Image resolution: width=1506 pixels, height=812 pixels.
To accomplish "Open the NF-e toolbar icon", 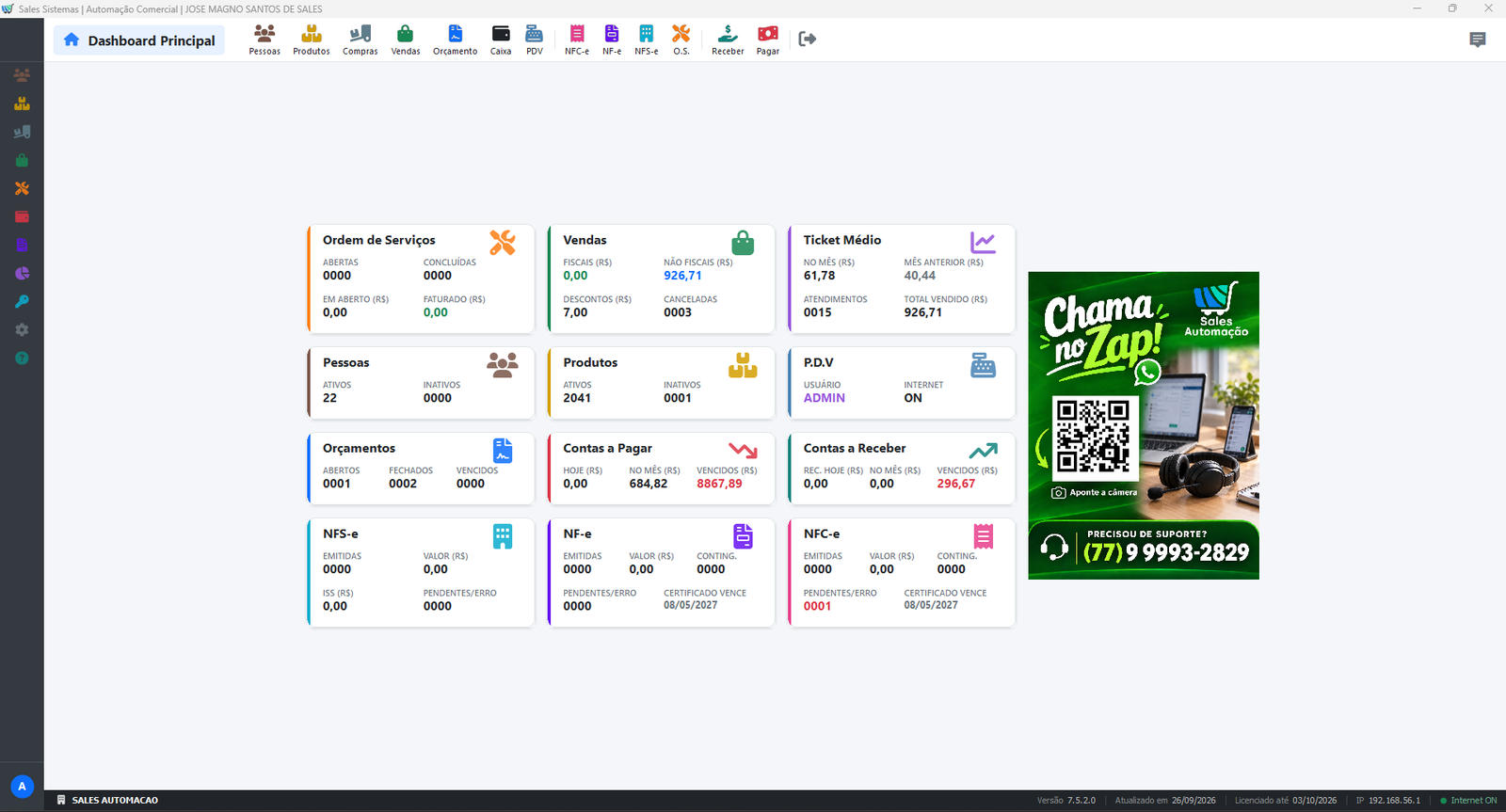I will pyautogui.click(x=612, y=40).
